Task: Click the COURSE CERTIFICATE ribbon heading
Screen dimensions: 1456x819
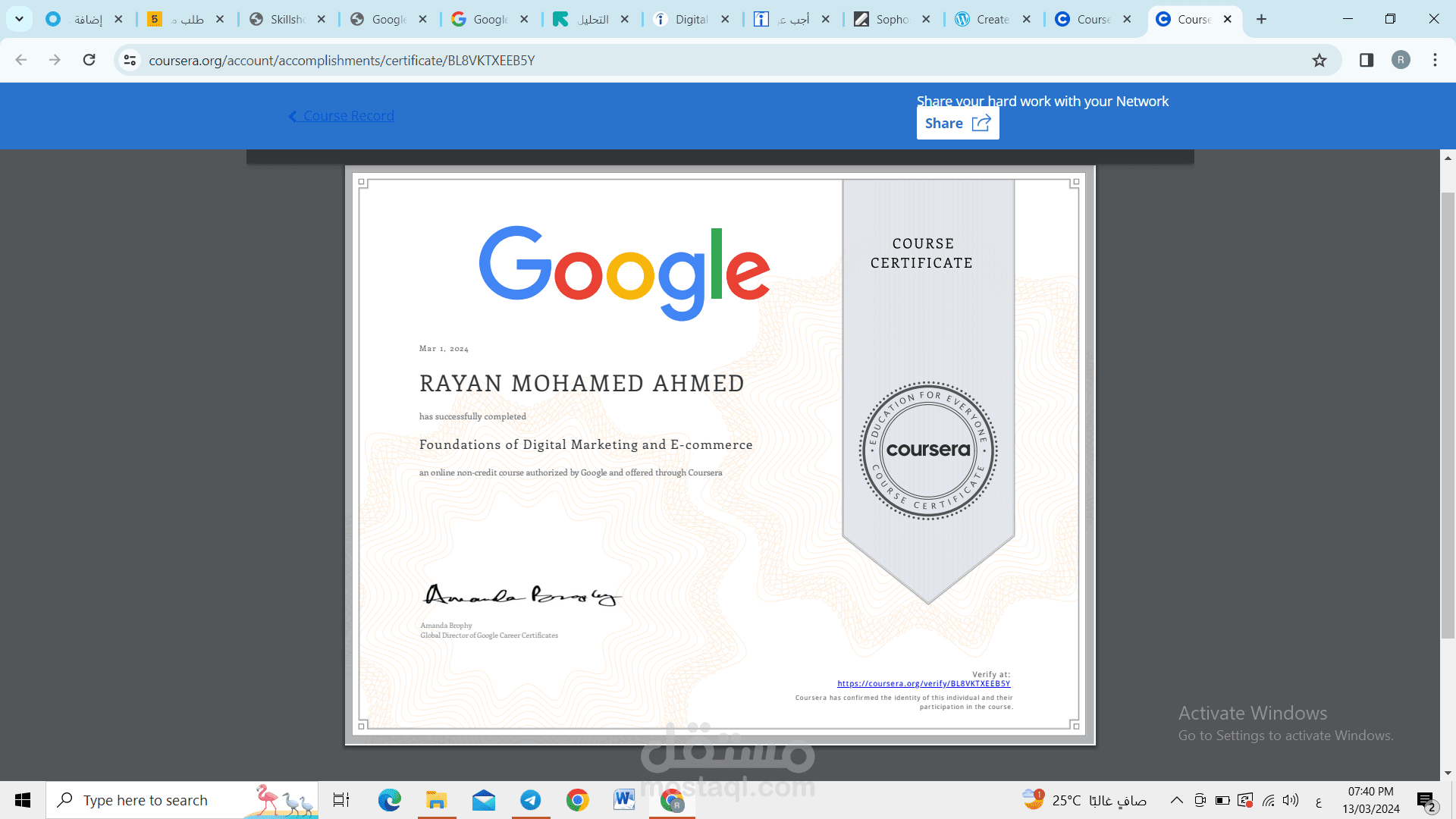Action: 922,253
